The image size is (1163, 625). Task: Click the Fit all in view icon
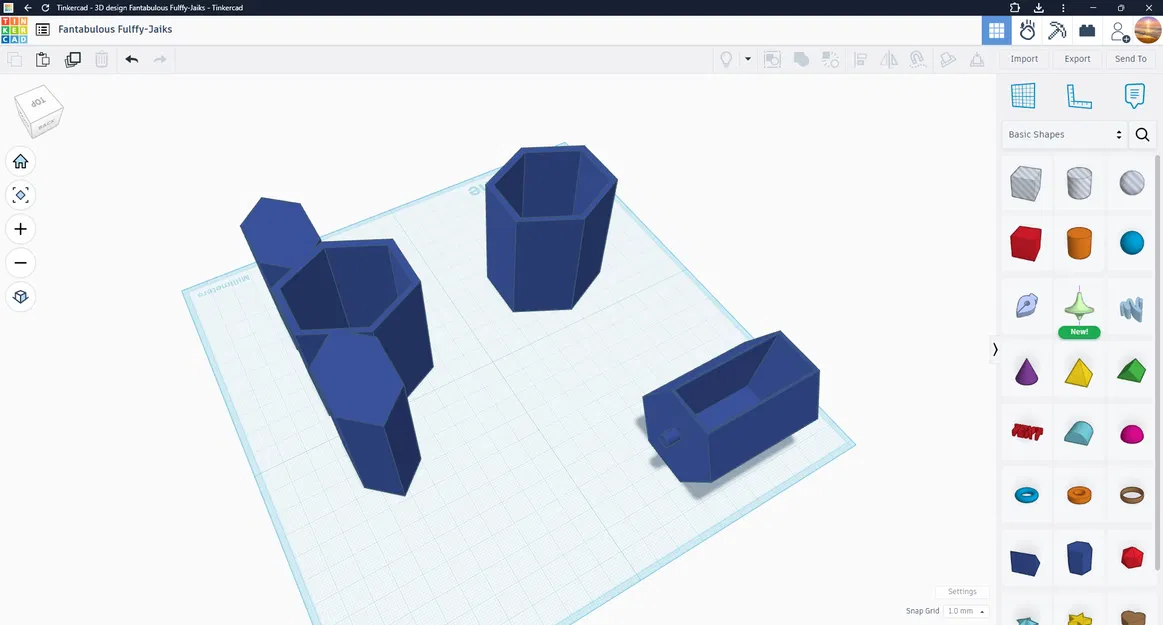(x=21, y=195)
